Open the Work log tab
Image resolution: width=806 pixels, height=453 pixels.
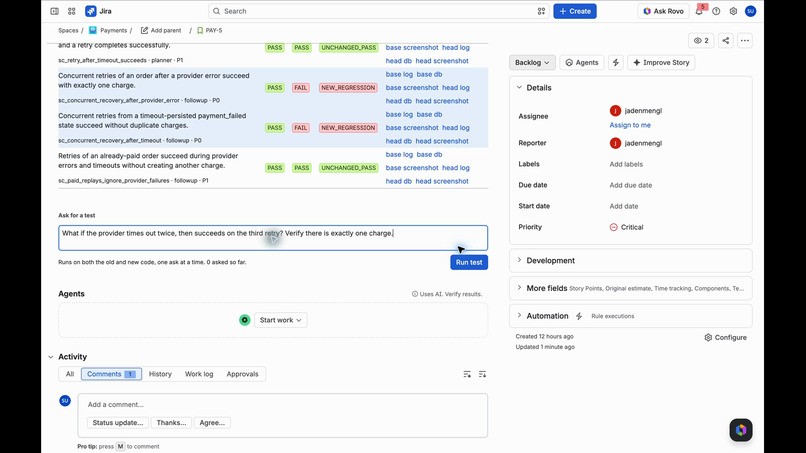coord(199,374)
